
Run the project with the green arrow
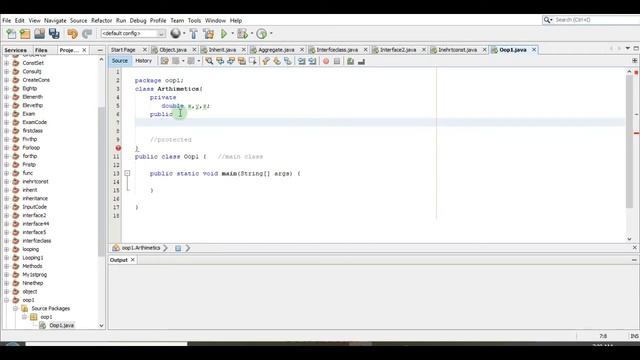(x=224, y=33)
